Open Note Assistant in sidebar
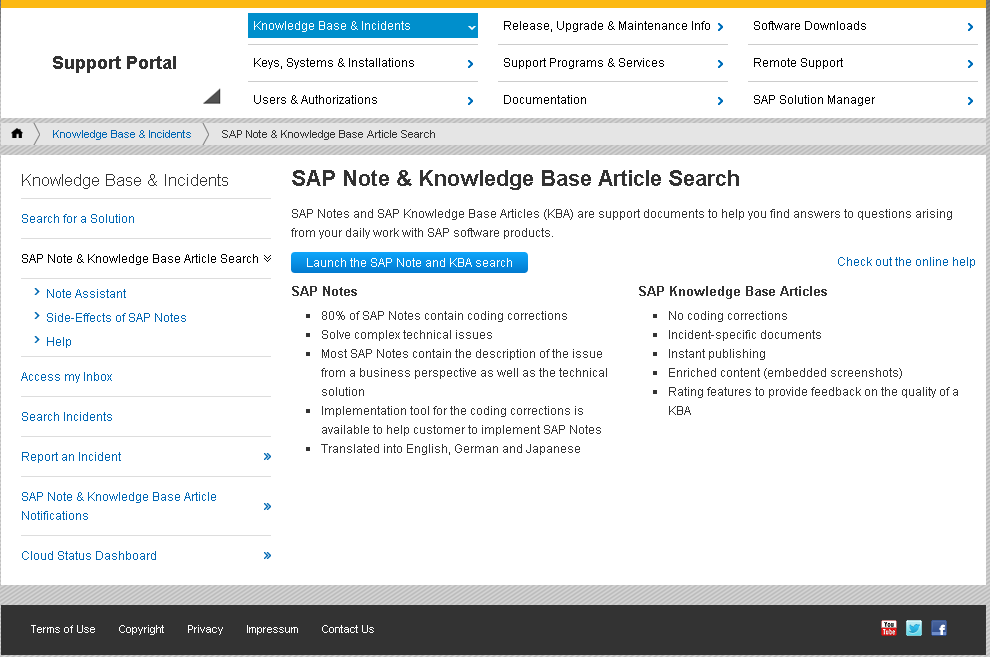Image resolution: width=990 pixels, height=657 pixels. (86, 294)
